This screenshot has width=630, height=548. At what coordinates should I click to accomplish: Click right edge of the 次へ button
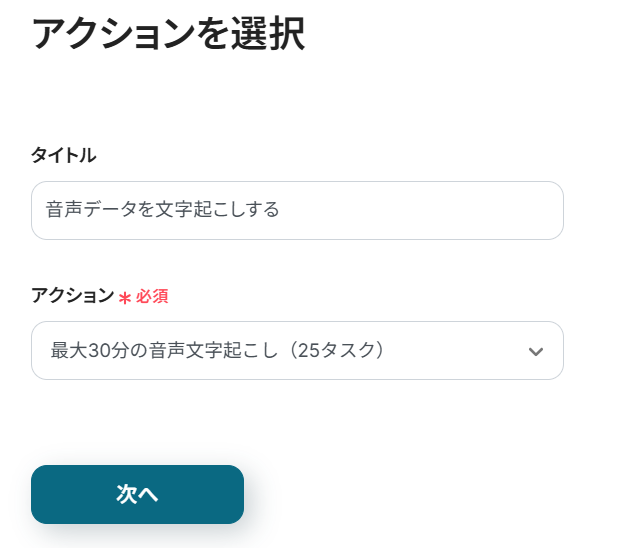click(232, 494)
